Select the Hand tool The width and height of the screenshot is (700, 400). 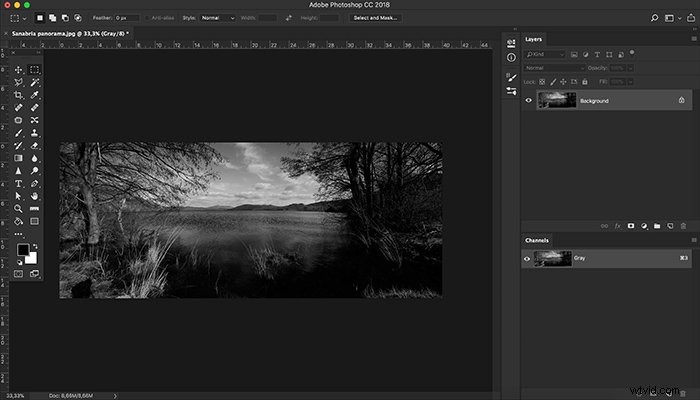pos(34,196)
